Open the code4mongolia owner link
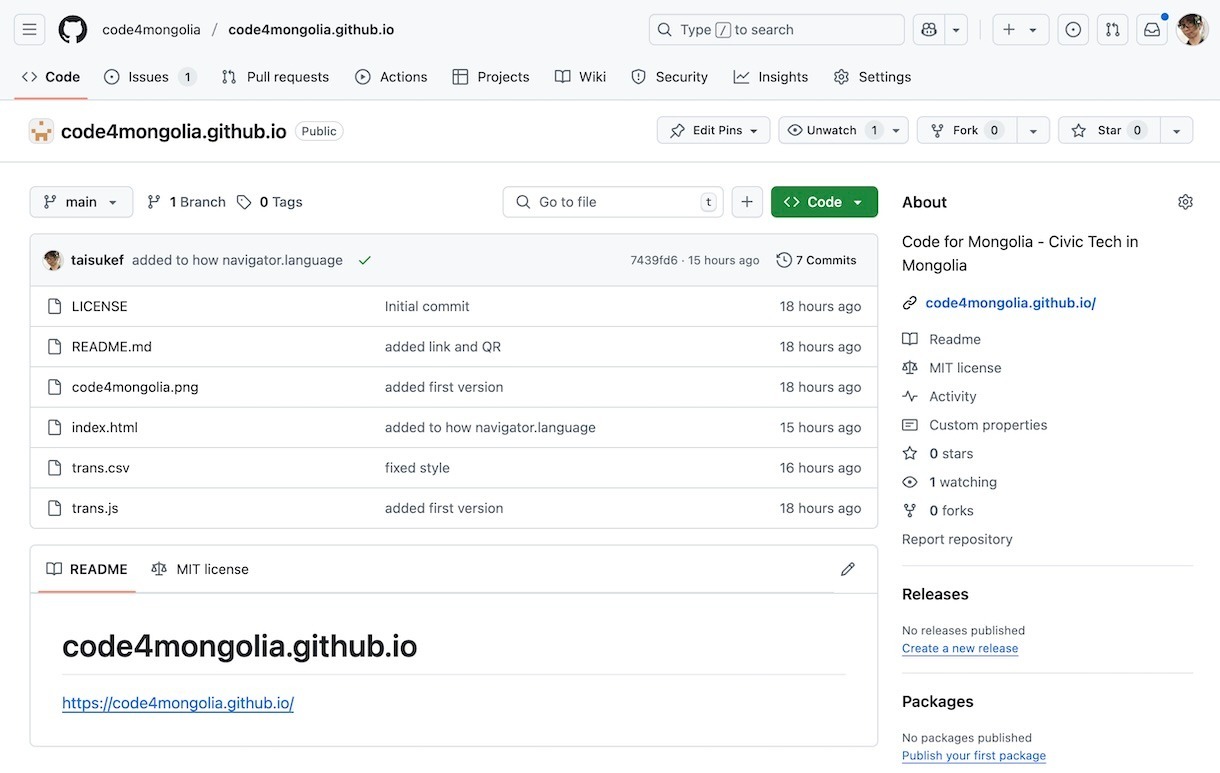Screen dimensions: 1220x773 pos(151,30)
